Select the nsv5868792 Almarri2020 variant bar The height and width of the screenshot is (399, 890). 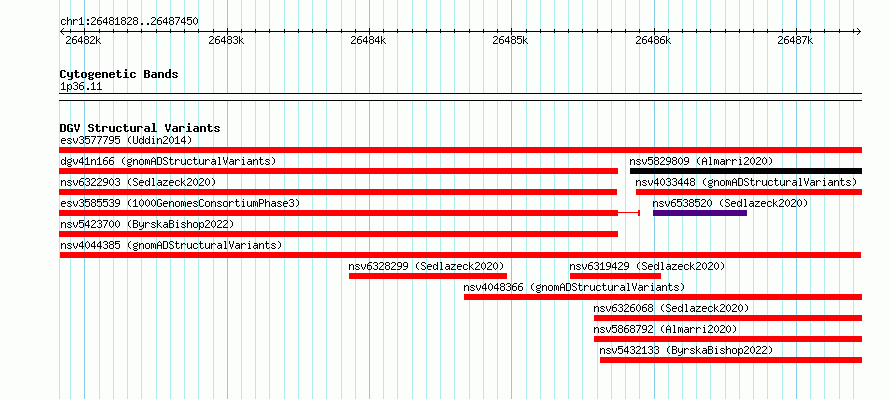728,339
